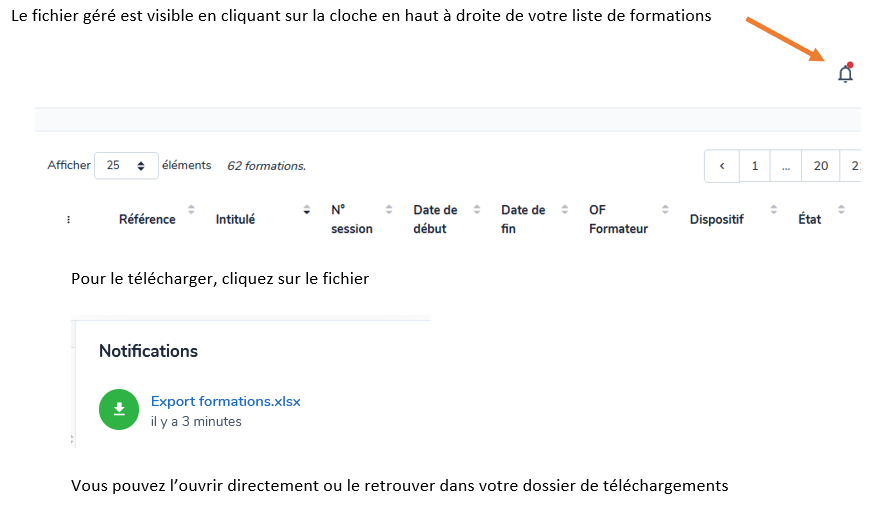Screen dimensions: 882x514
Task: Click the pagination ellipsis button
Action: click(x=786, y=166)
